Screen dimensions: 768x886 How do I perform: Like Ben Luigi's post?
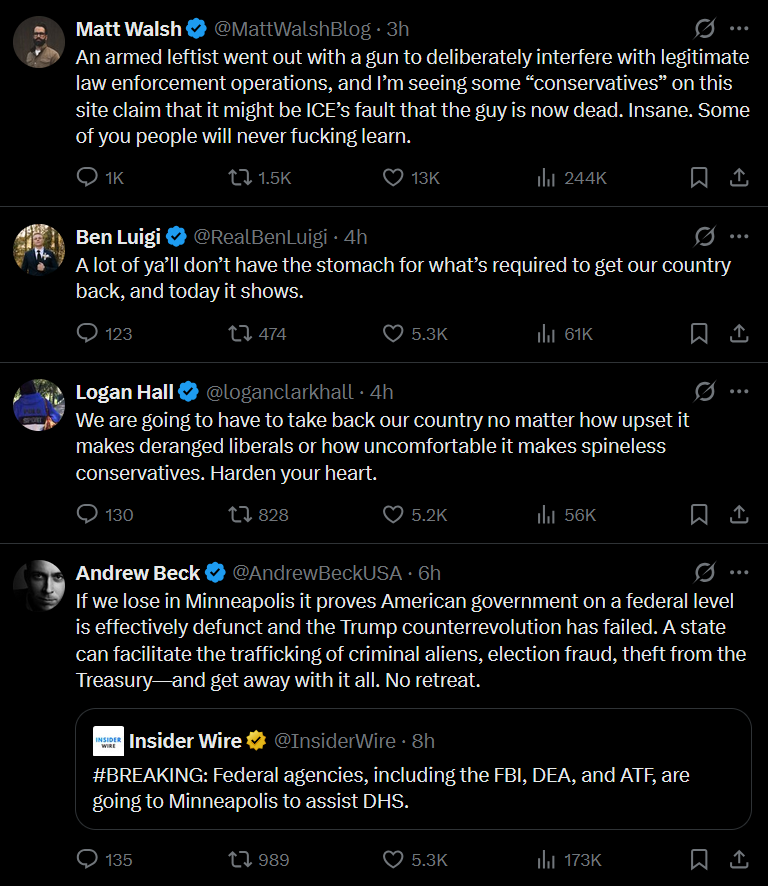394,334
